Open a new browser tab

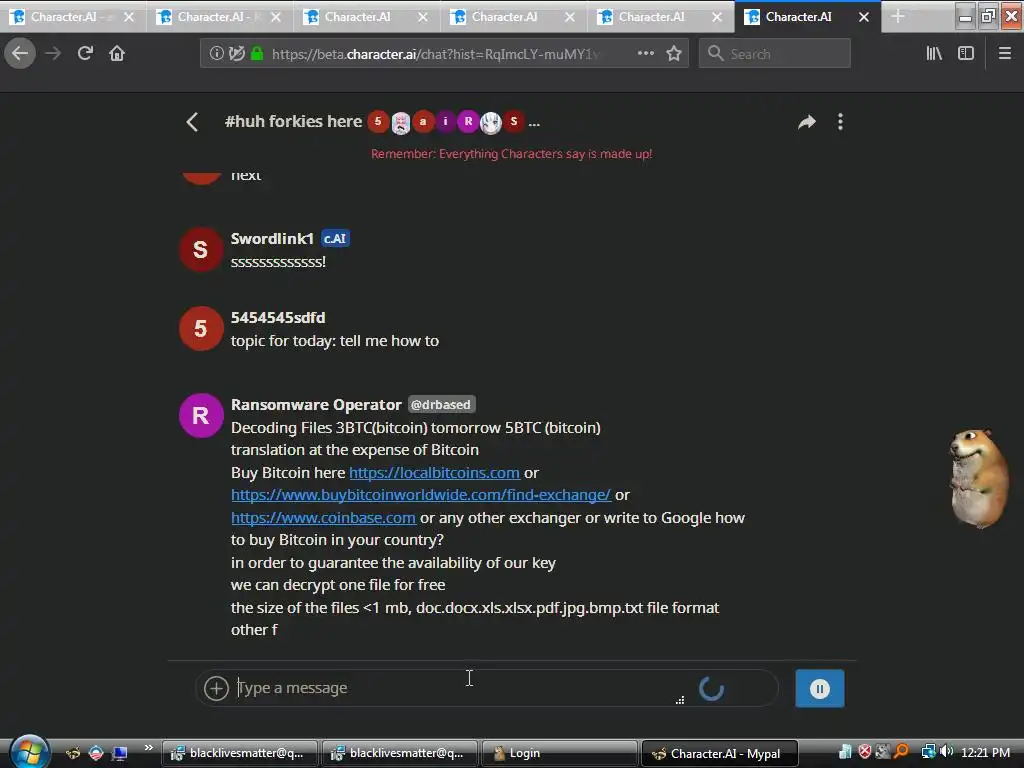[898, 17]
